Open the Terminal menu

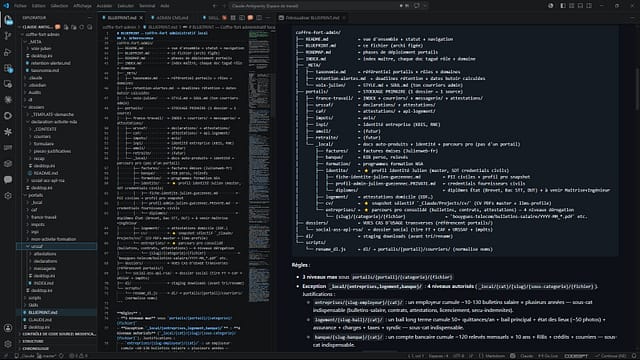(x=147, y=6)
